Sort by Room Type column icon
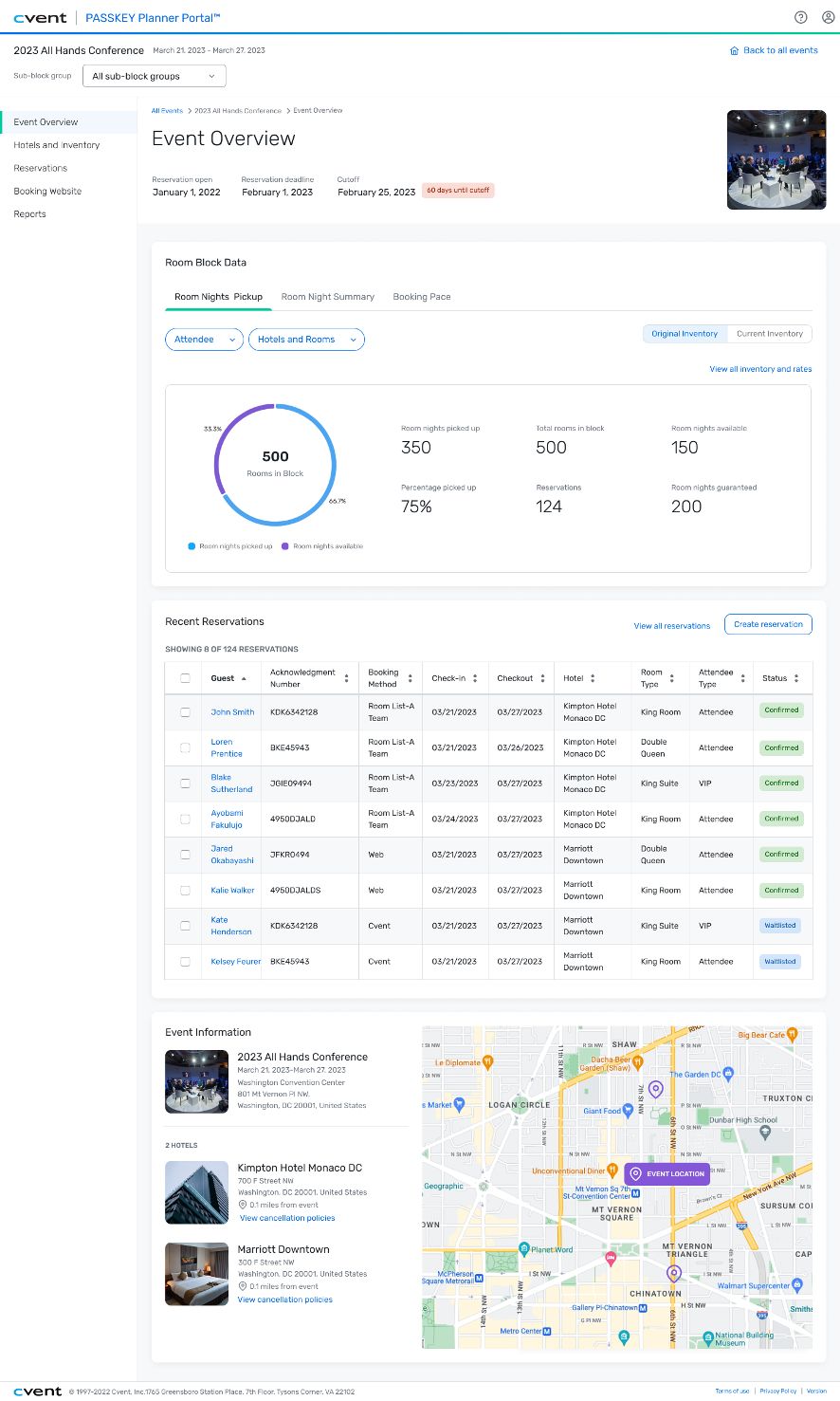Image resolution: width=840 pixels, height=1401 pixels. 671,678
